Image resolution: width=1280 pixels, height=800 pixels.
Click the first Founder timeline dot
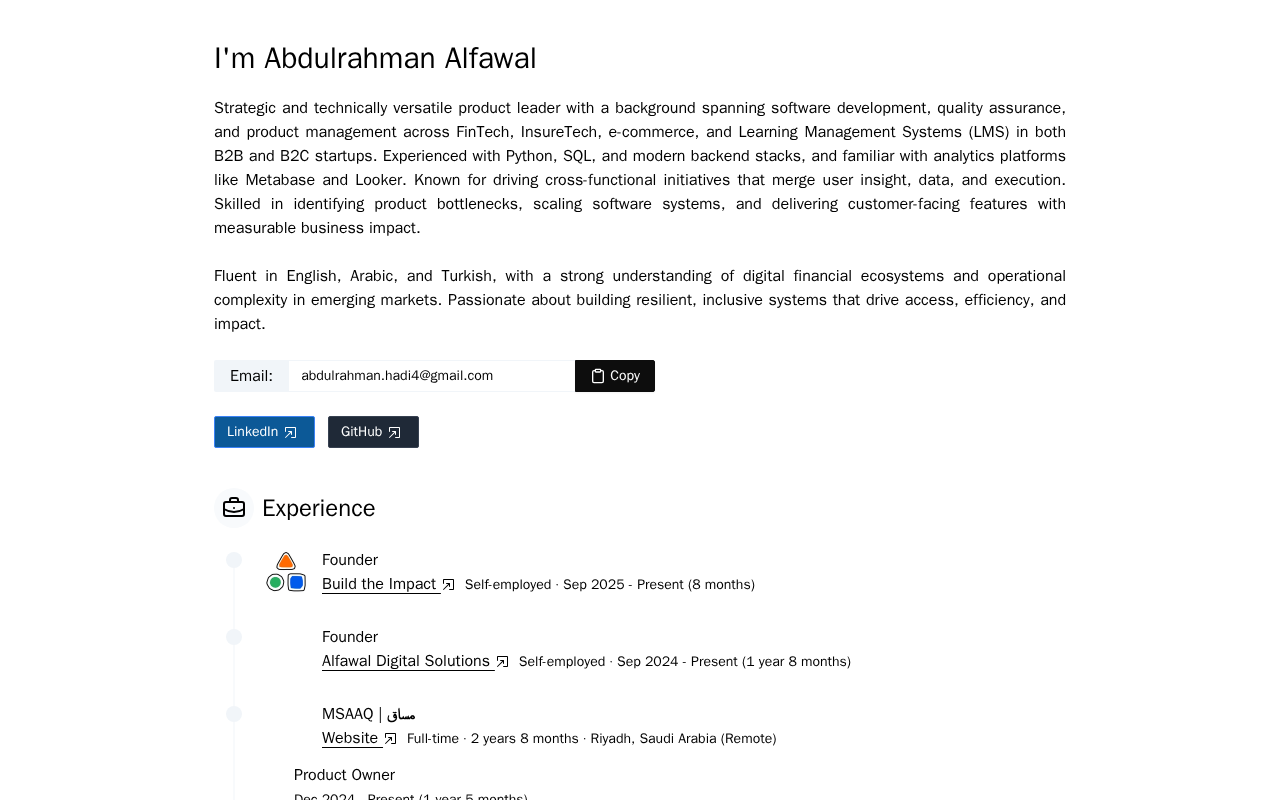(234, 560)
